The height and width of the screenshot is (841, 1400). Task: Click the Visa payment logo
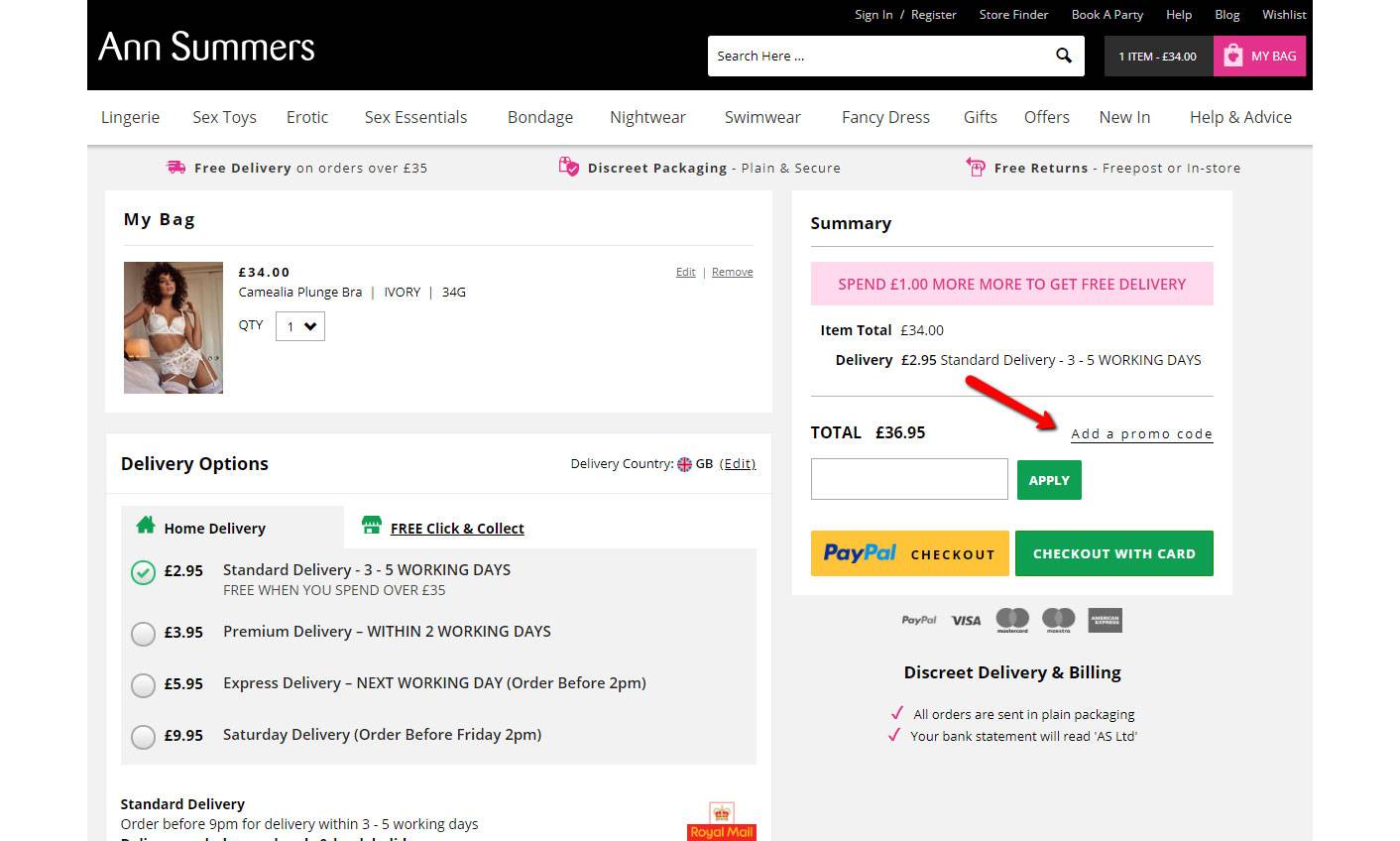966,621
